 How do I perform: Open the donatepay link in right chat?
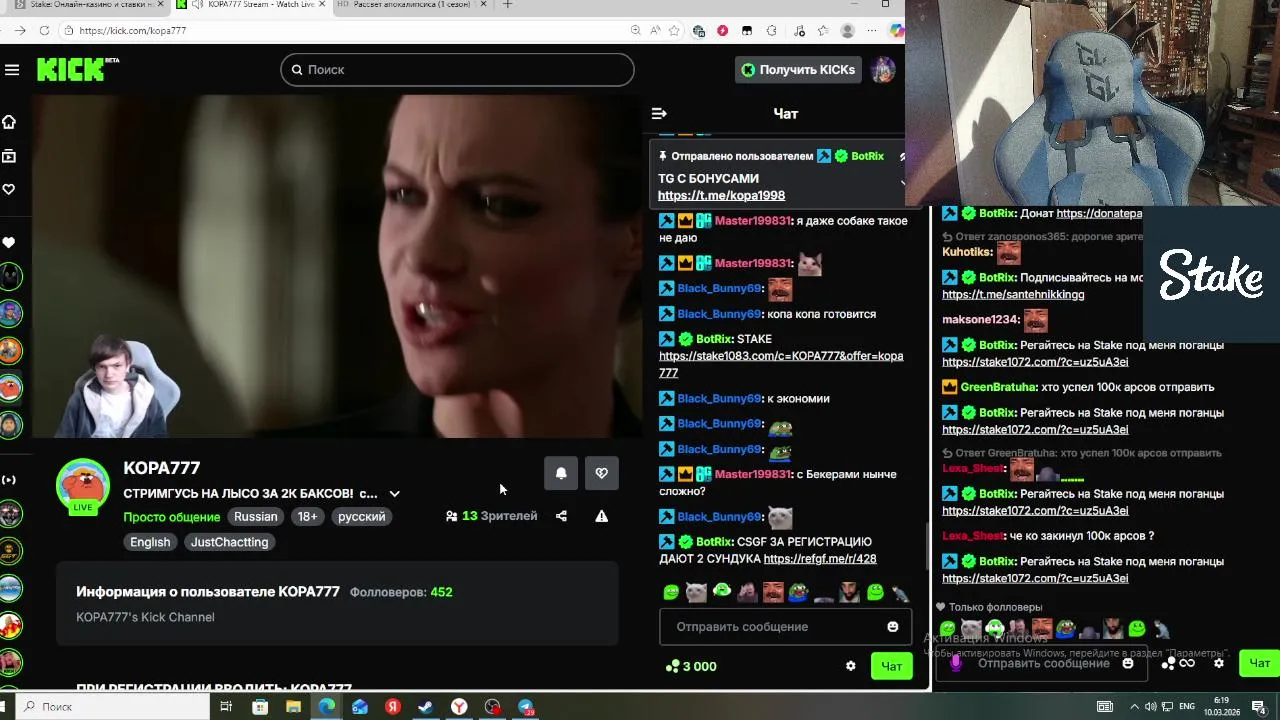coord(1099,214)
